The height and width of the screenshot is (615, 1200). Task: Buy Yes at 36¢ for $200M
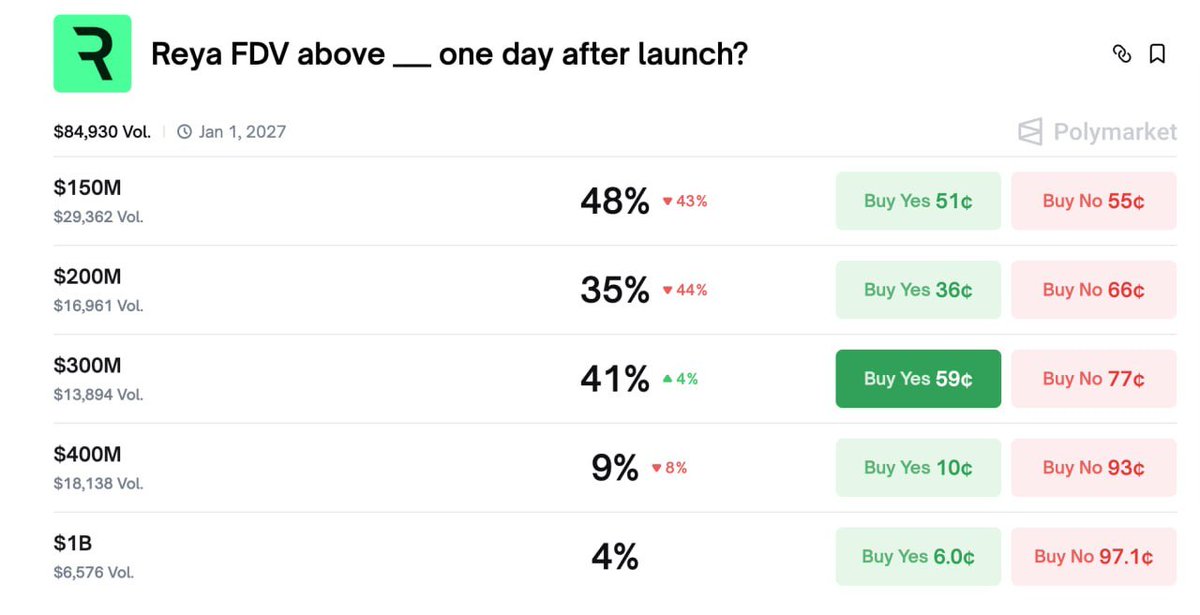pos(917,290)
